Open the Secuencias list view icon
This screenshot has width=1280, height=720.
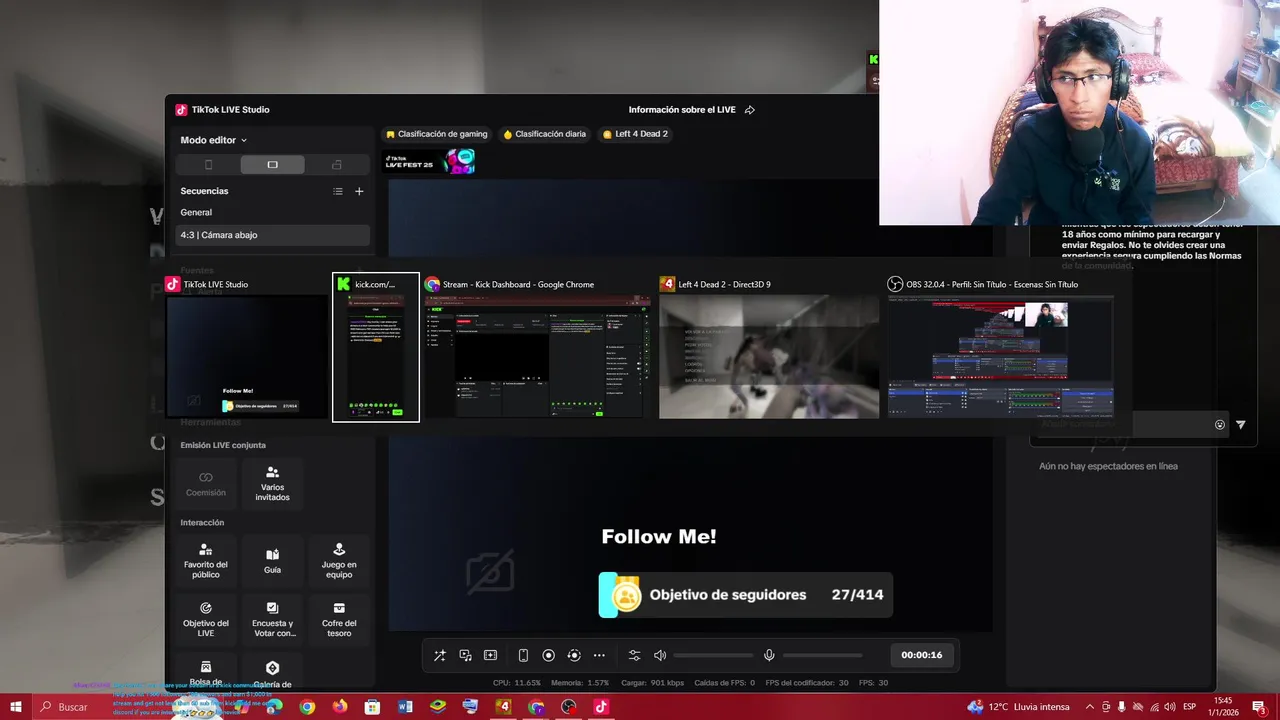pos(338,191)
